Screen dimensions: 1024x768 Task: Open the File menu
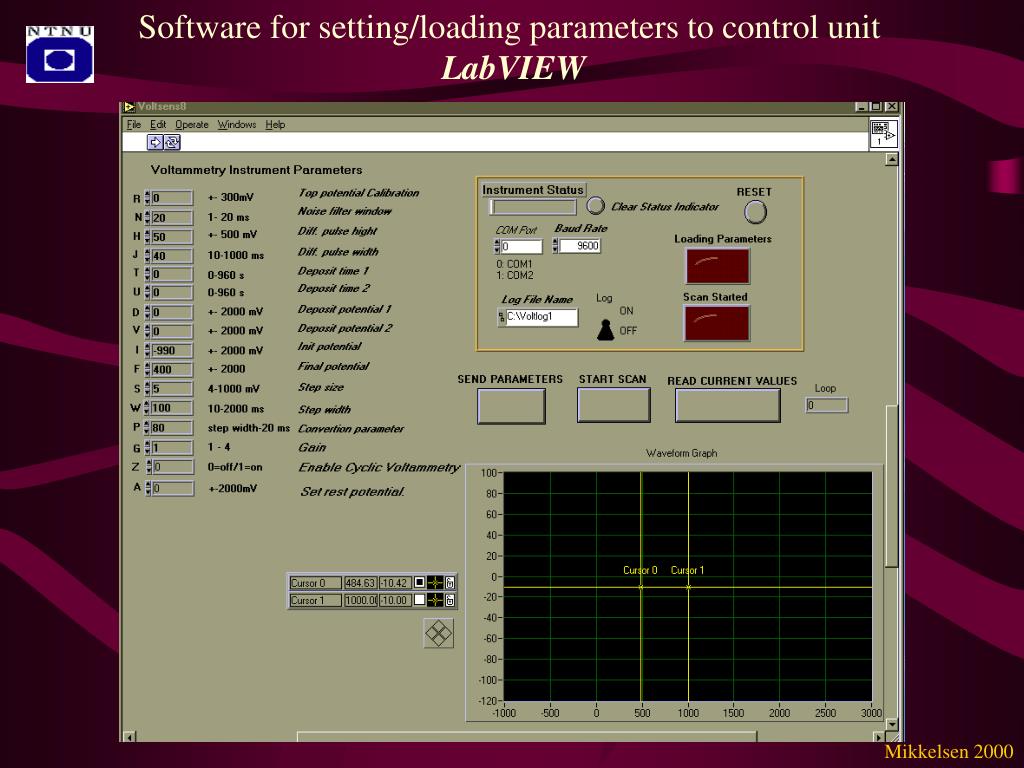pos(134,125)
